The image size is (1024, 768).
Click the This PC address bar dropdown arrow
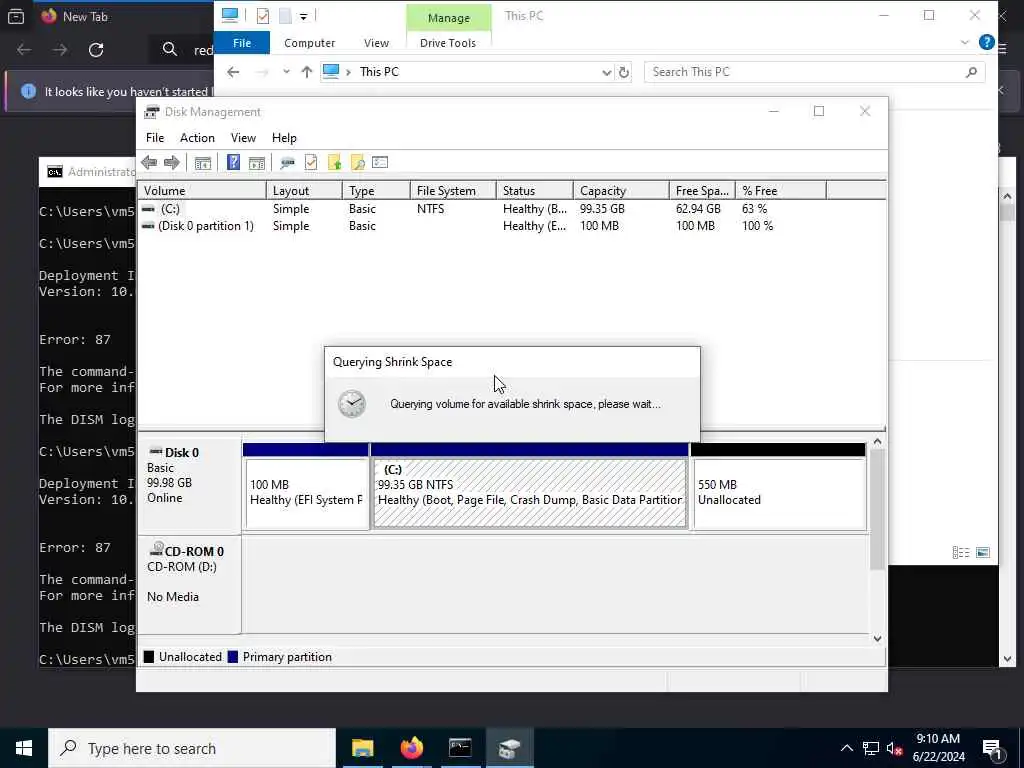[x=607, y=72]
